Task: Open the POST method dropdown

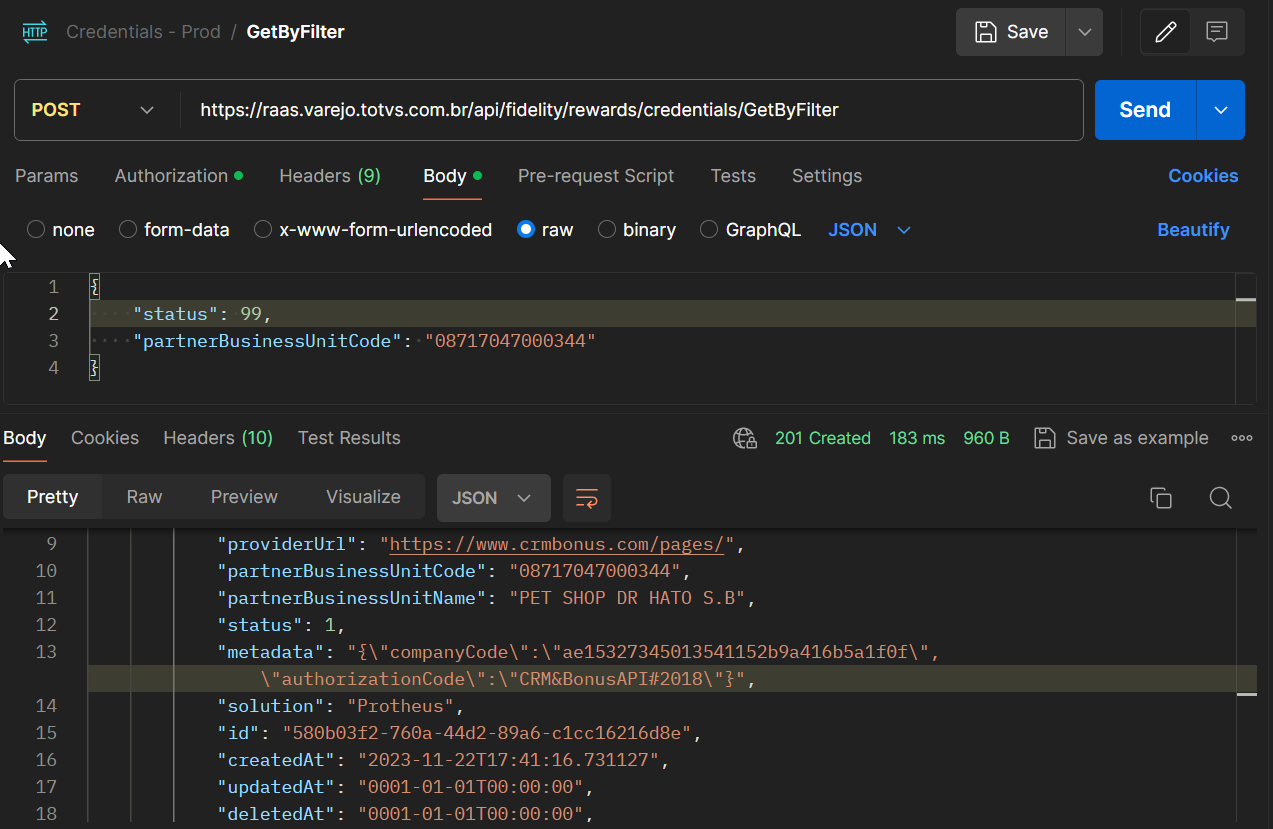Action: pyautogui.click(x=94, y=110)
